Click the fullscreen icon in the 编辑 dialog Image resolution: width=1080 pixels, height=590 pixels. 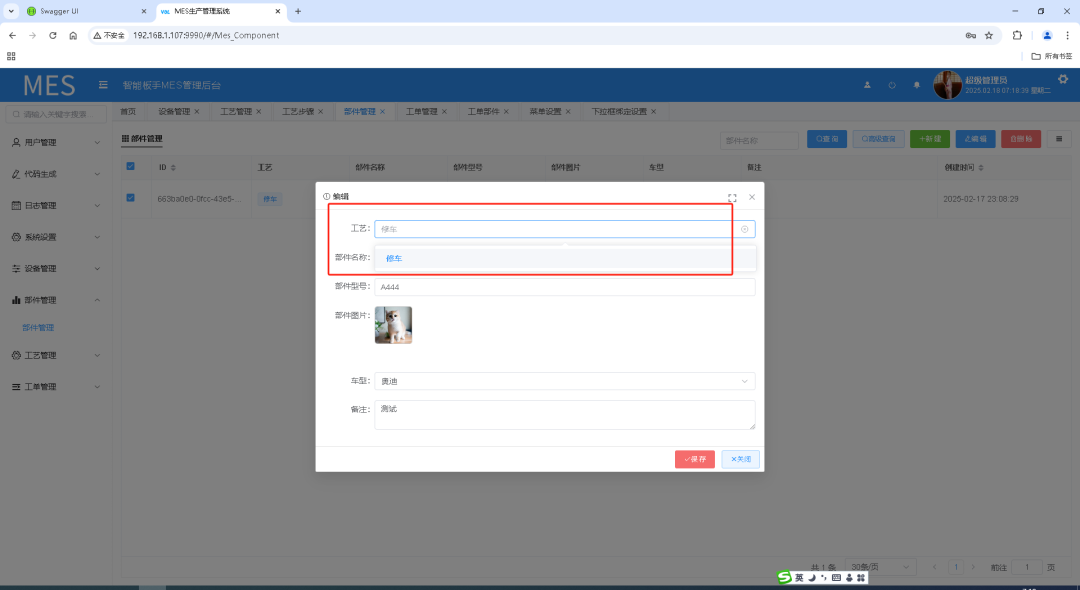point(732,197)
